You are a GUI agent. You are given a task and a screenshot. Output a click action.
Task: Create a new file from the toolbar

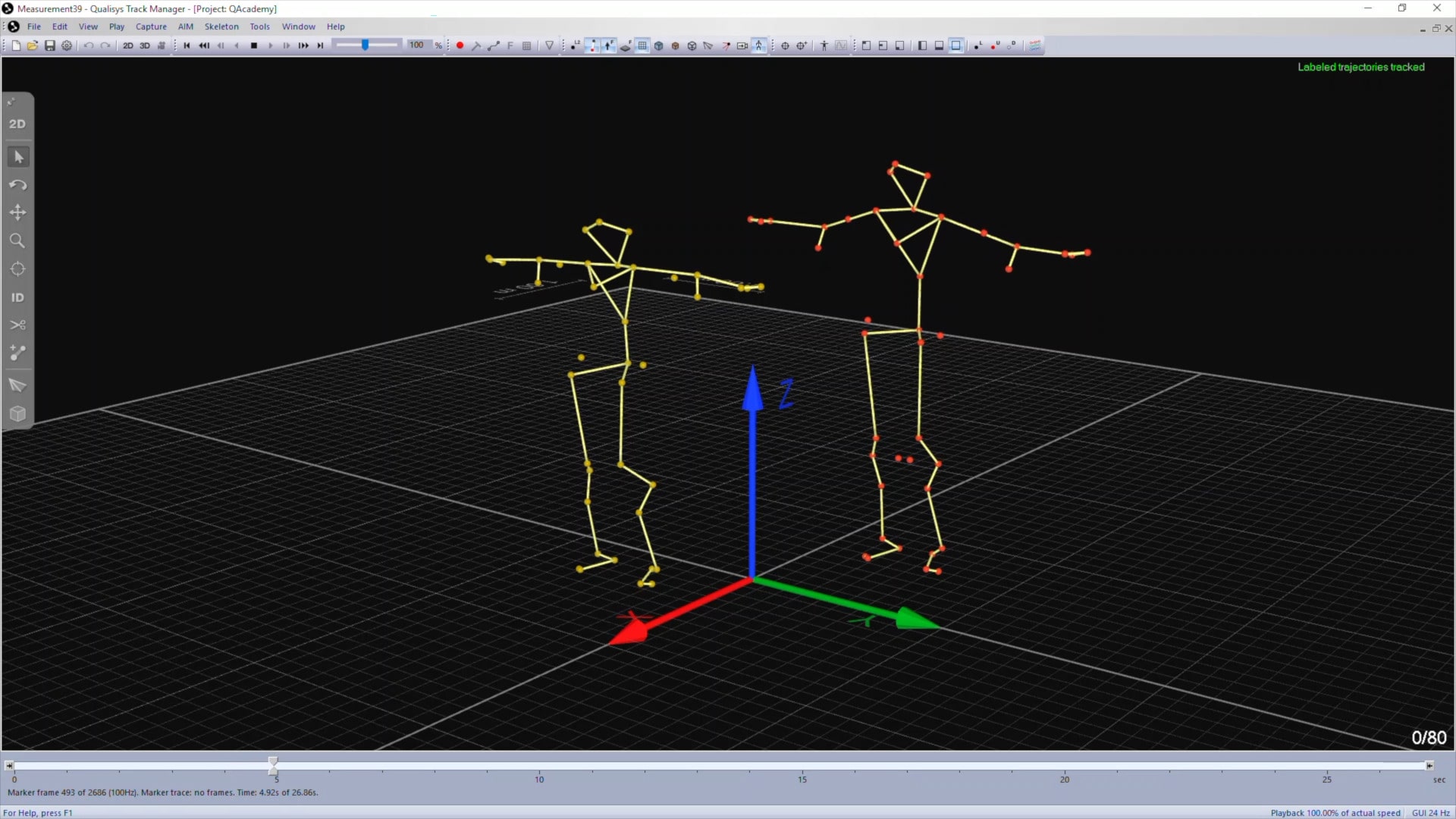pos(16,45)
